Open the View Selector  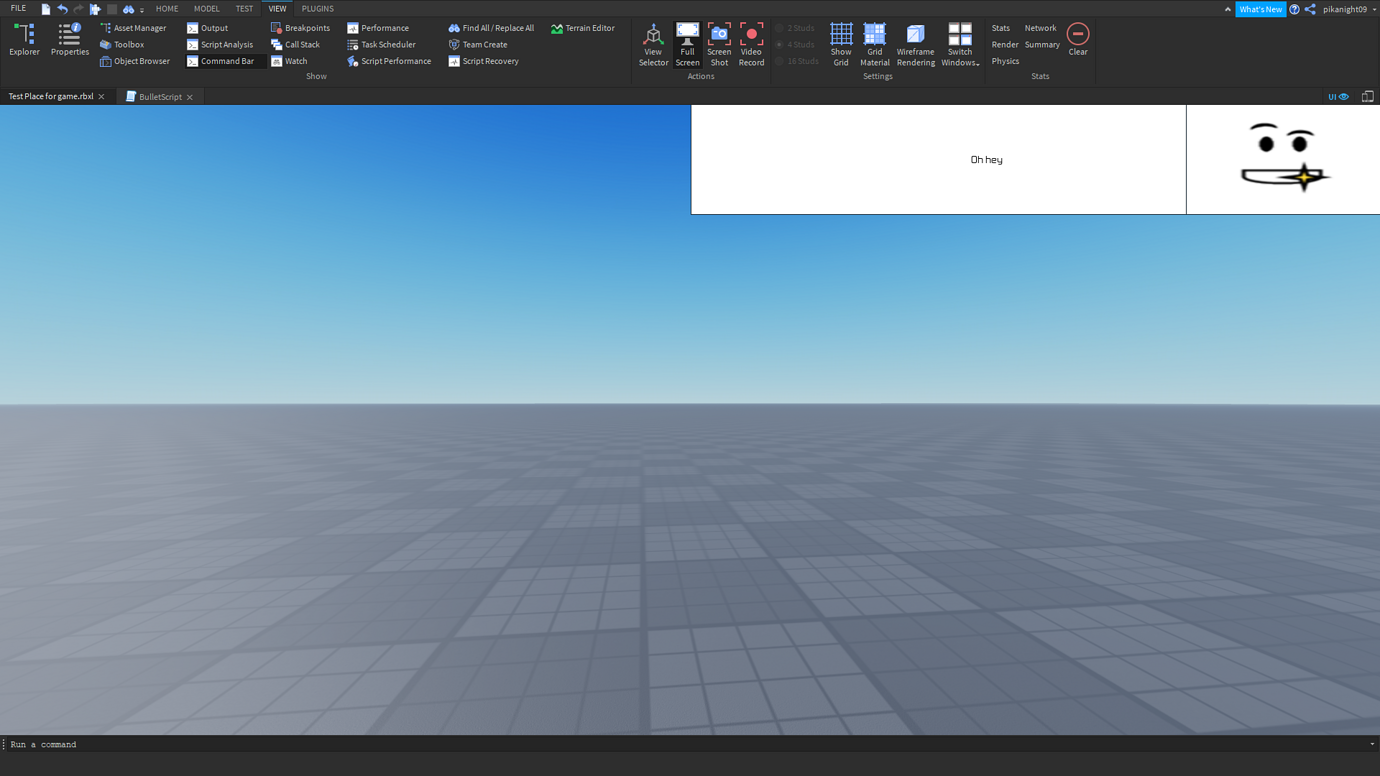653,43
